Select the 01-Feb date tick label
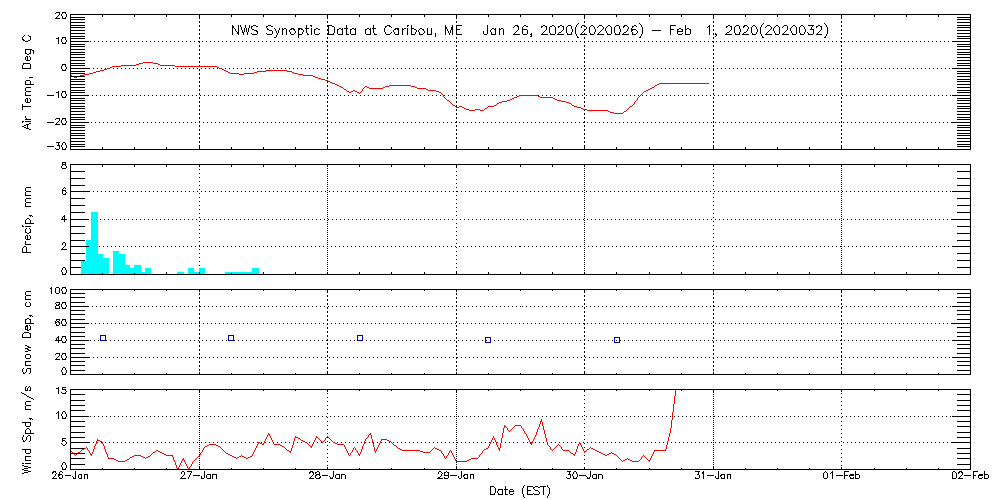1000x500 pixels. [842, 477]
